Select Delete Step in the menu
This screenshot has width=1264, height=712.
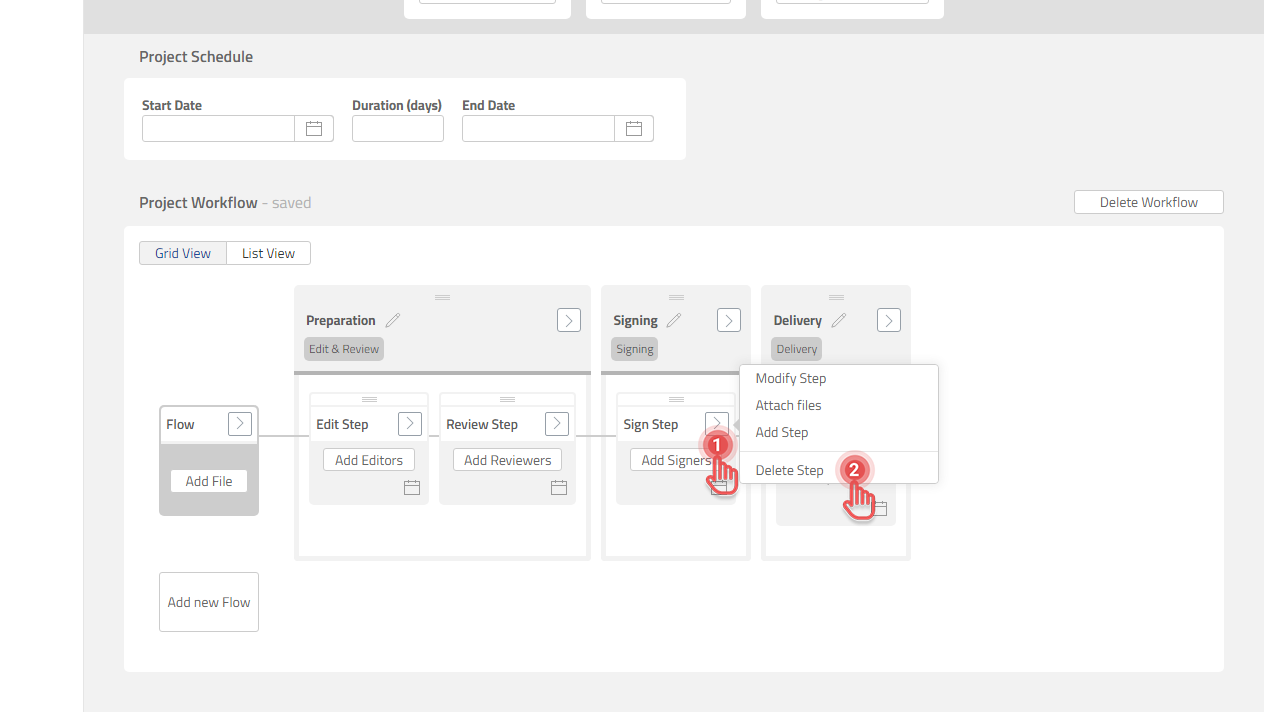tap(789, 470)
